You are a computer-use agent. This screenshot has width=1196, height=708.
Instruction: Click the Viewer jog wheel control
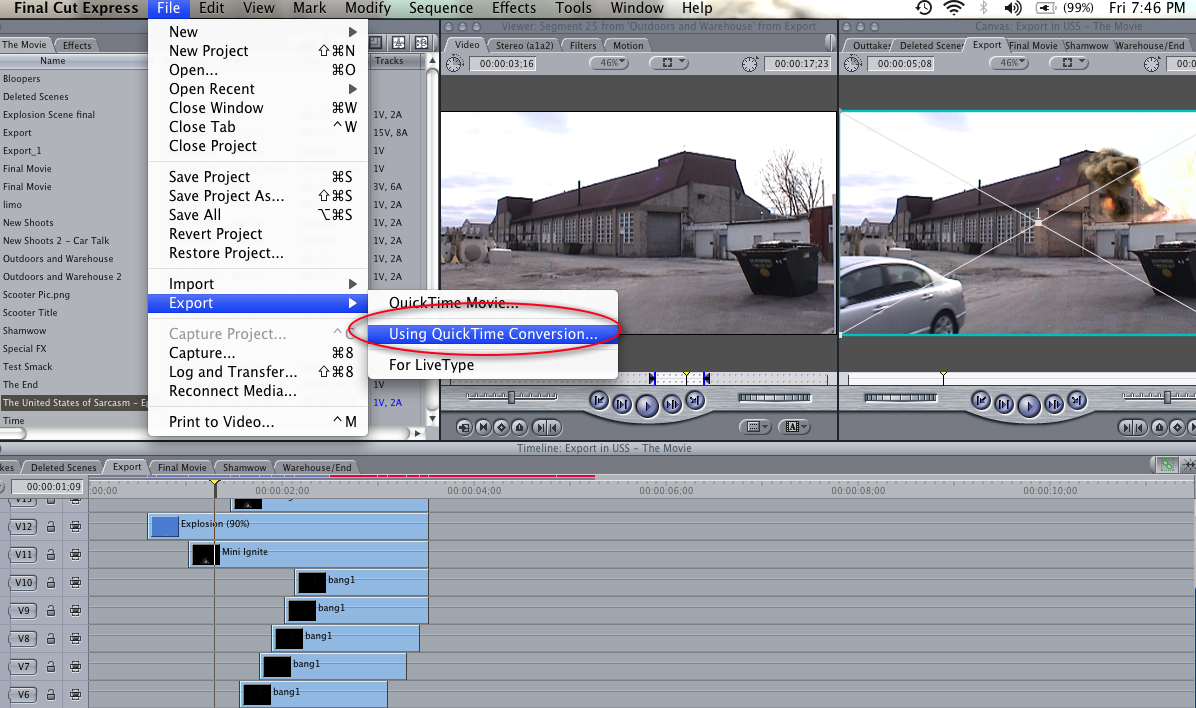tap(774, 397)
